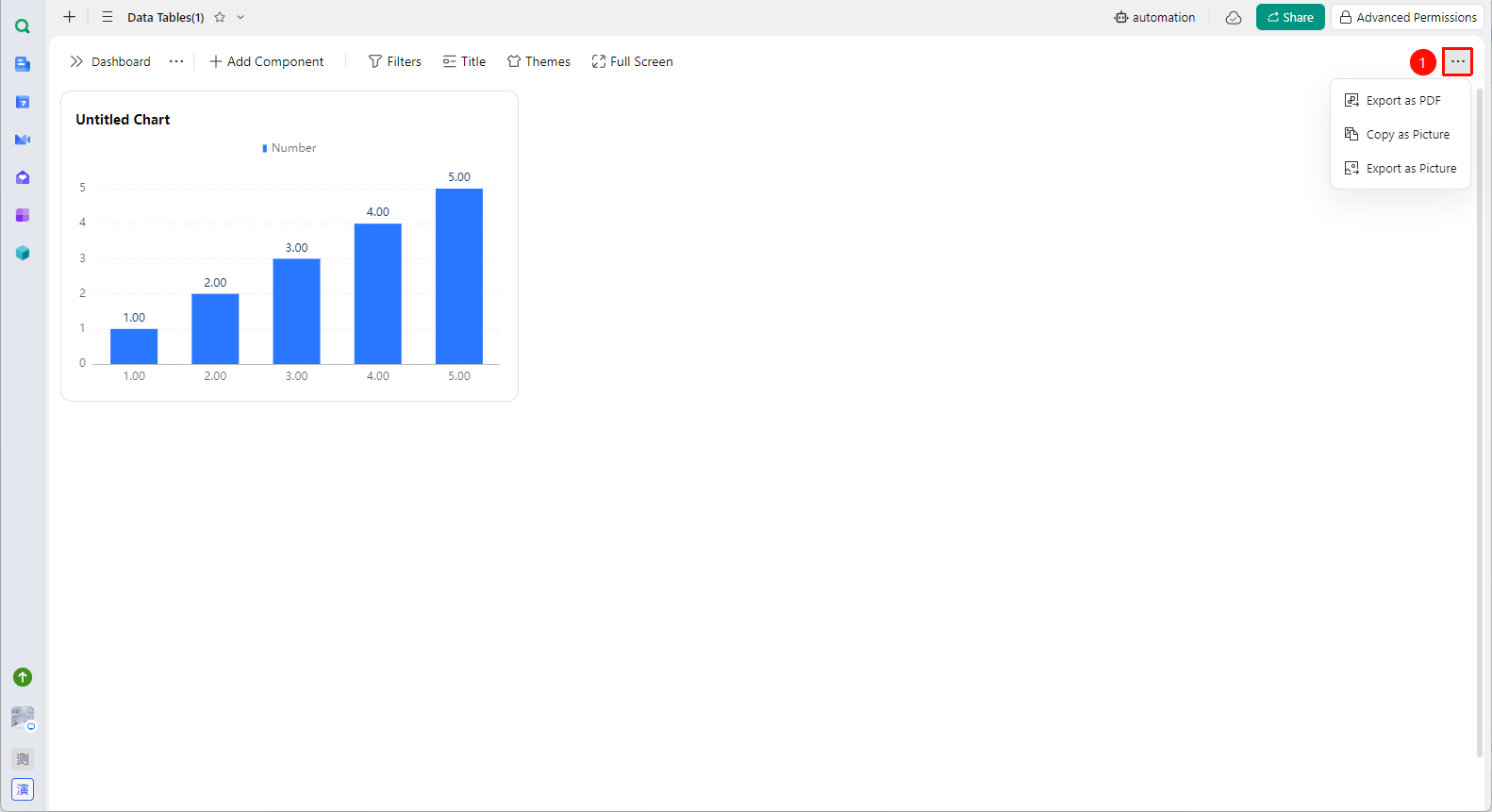Image resolution: width=1492 pixels, height=812 pixels.
Task: Toggle the Number legend entry
Action: tap(290, 148)
